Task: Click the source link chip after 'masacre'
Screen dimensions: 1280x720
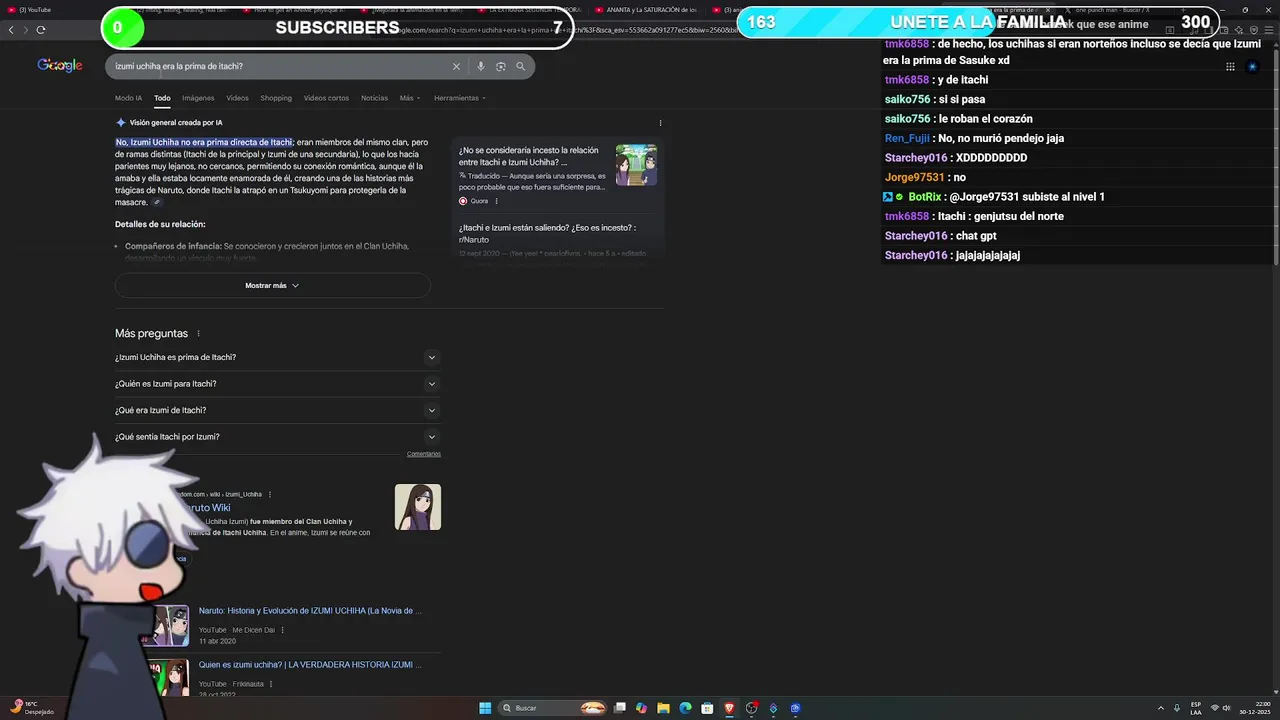Action: 157,202
